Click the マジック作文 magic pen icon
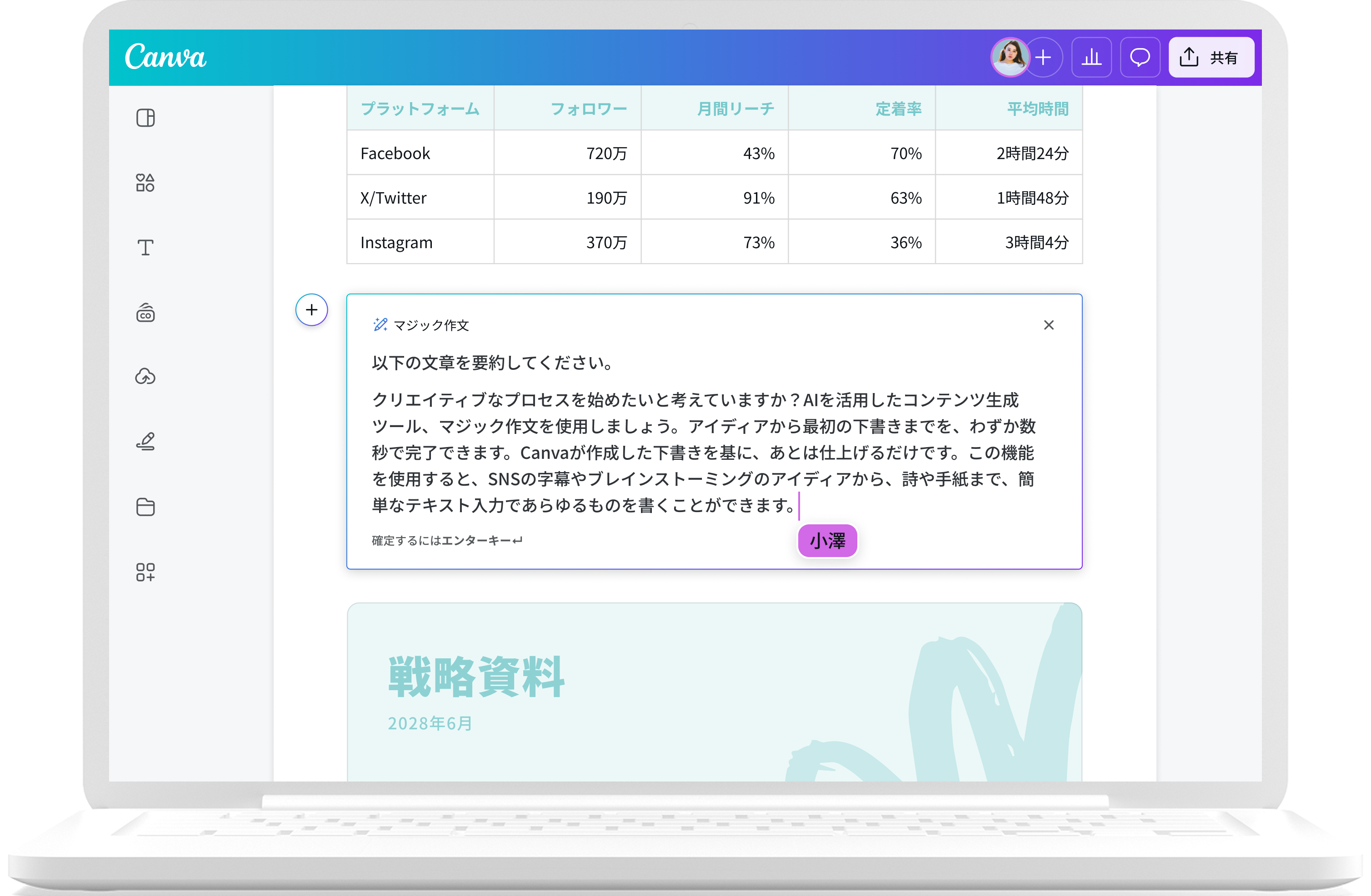Image resolution: width=1371 pixels, height=896 pixels. click(x=380, y=325)
